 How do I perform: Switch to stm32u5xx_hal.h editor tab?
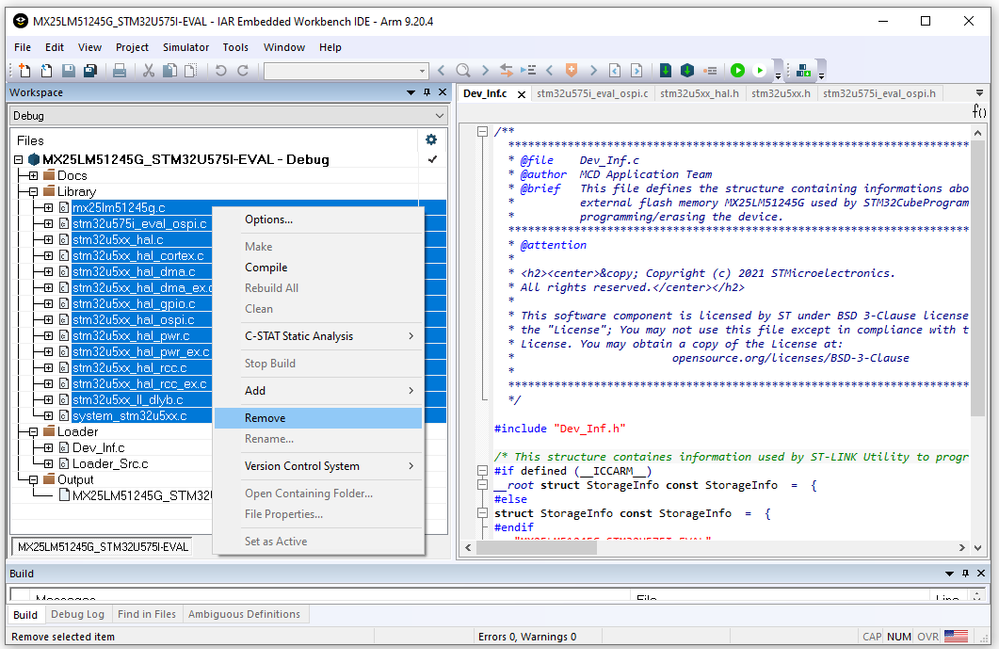tap(699, 93)
